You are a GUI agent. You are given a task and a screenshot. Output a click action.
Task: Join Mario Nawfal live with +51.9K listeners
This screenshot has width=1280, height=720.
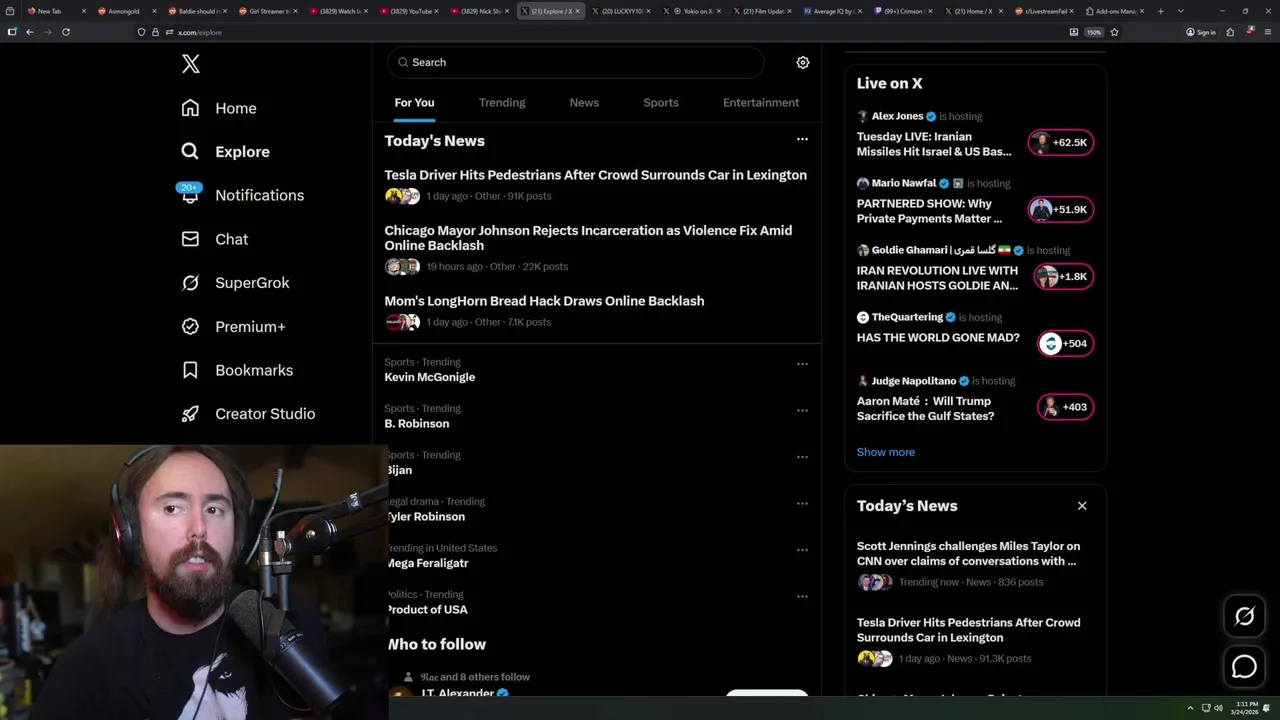(x=1062, y=209)
